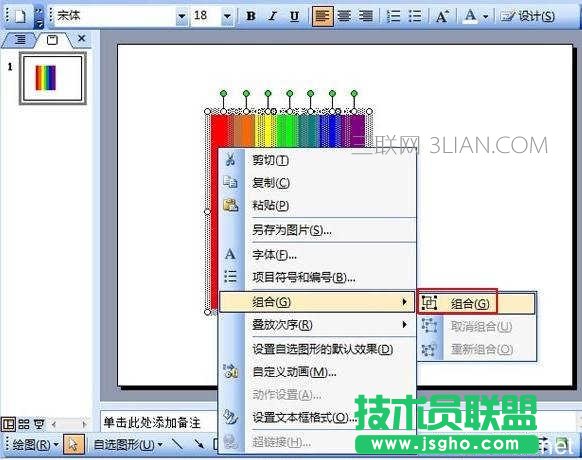The width and height of the screenshot is (582, 460).
Task: Toggle Underline formatting
Action: pyautogui.click(x=294, y=16)
